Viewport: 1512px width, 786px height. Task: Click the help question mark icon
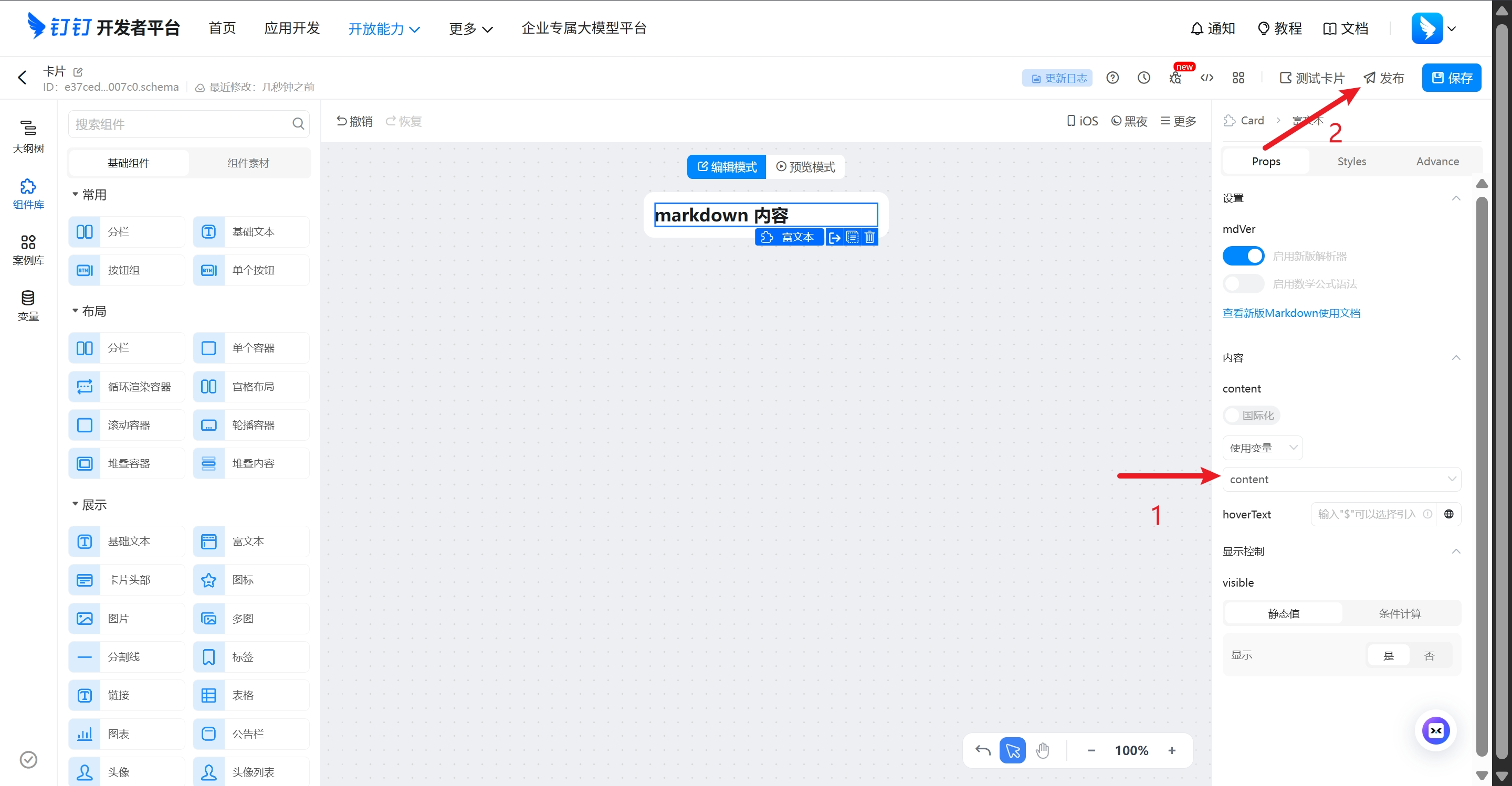(x=1112, y=78)
